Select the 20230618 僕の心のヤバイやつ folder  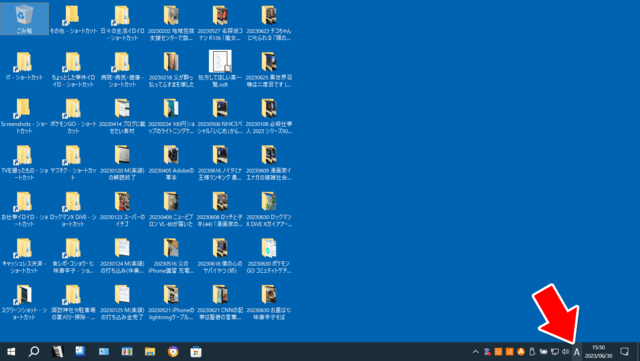[x=220, y=255]
